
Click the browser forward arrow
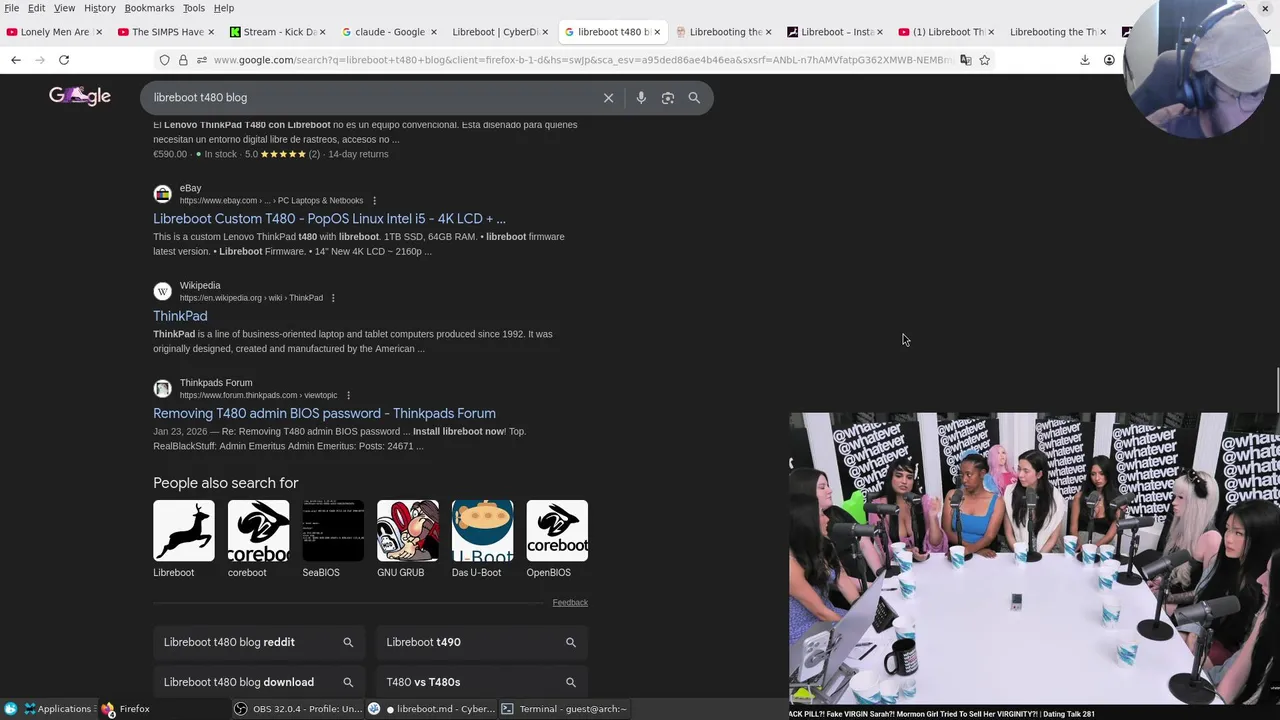40,60
